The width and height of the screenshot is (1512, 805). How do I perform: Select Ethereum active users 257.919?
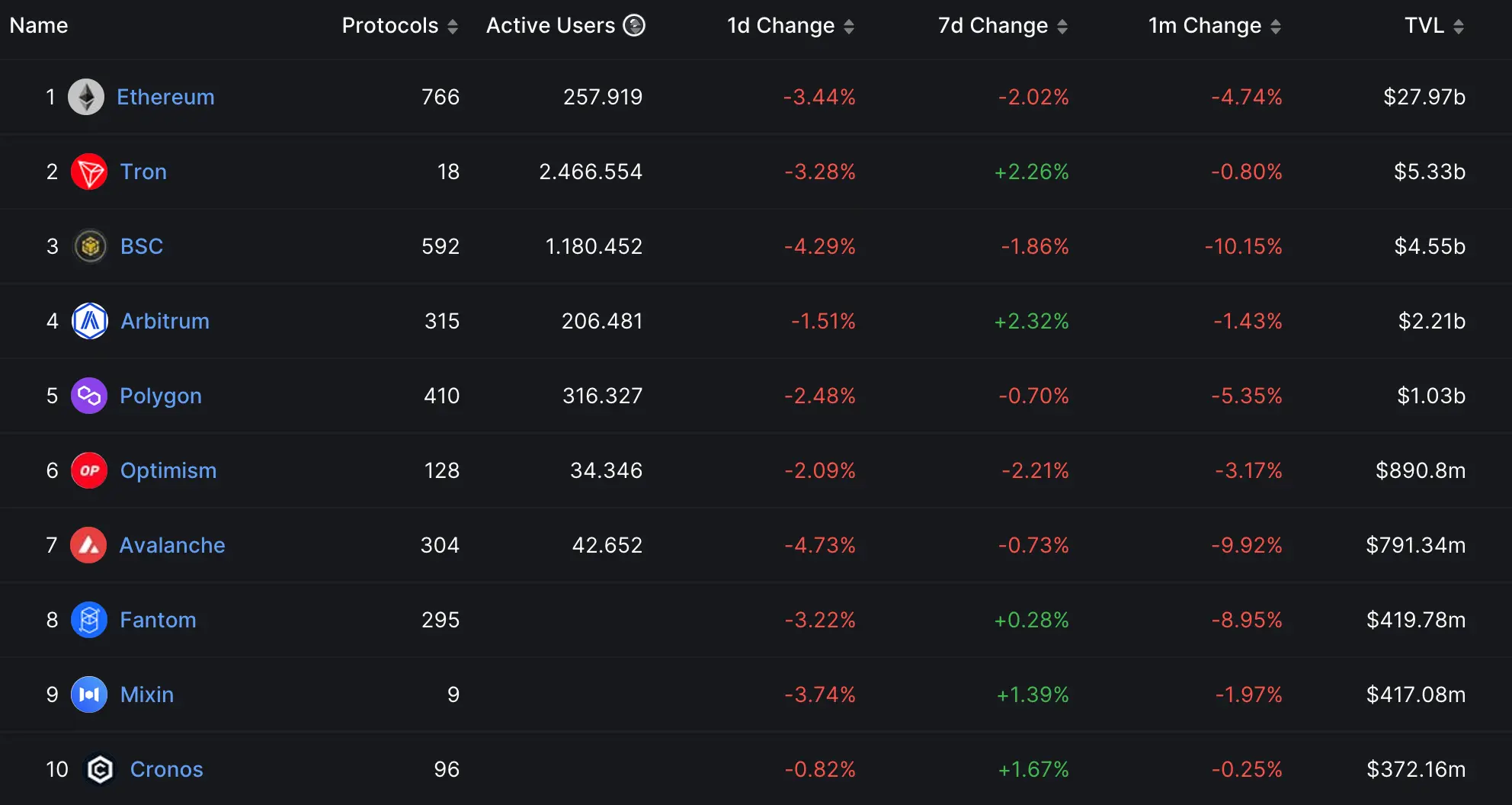click(x=603, y=97)
